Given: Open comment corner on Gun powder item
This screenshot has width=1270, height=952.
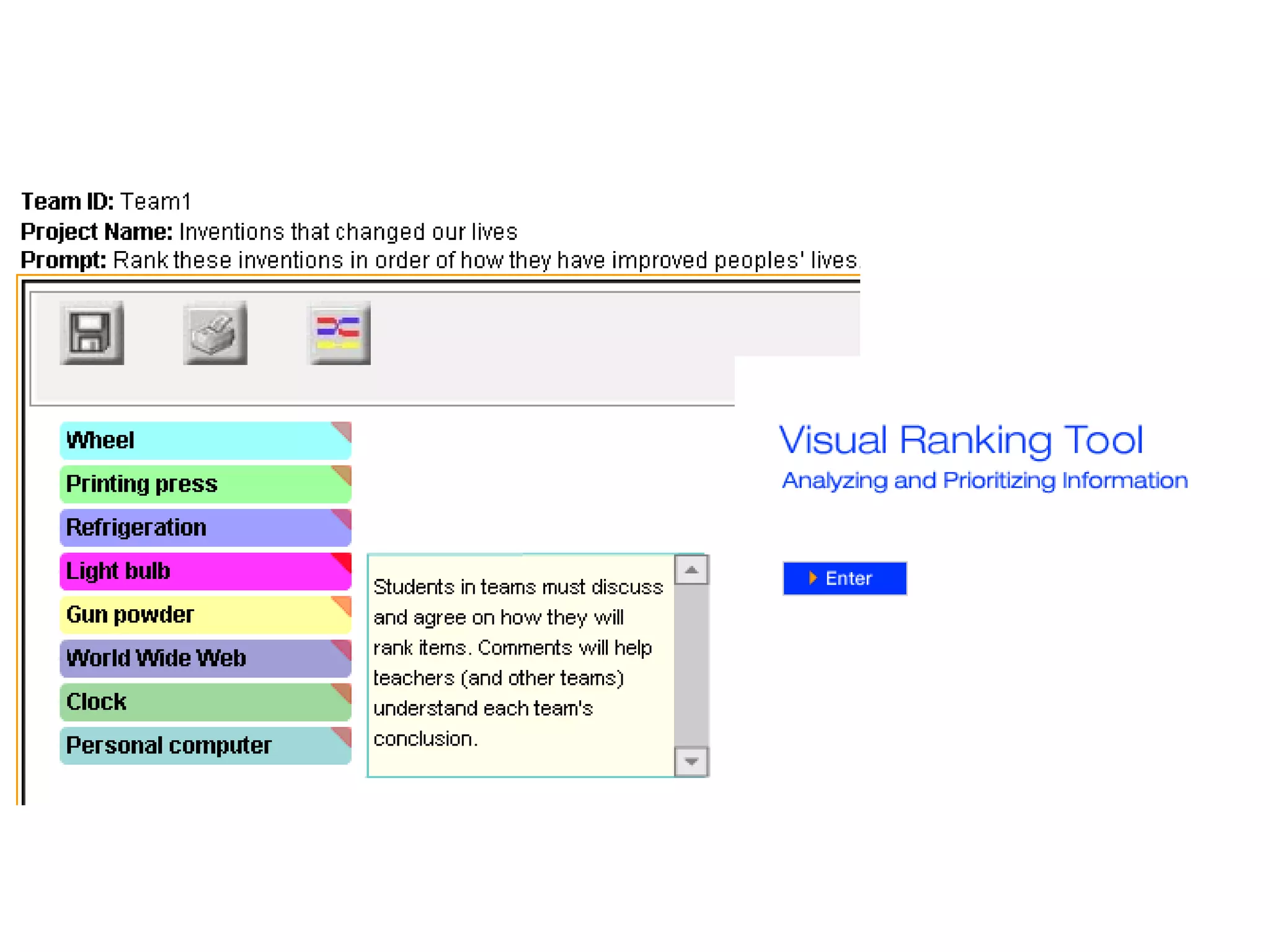Looking at the screenshot, I should [x=344, y=604].
